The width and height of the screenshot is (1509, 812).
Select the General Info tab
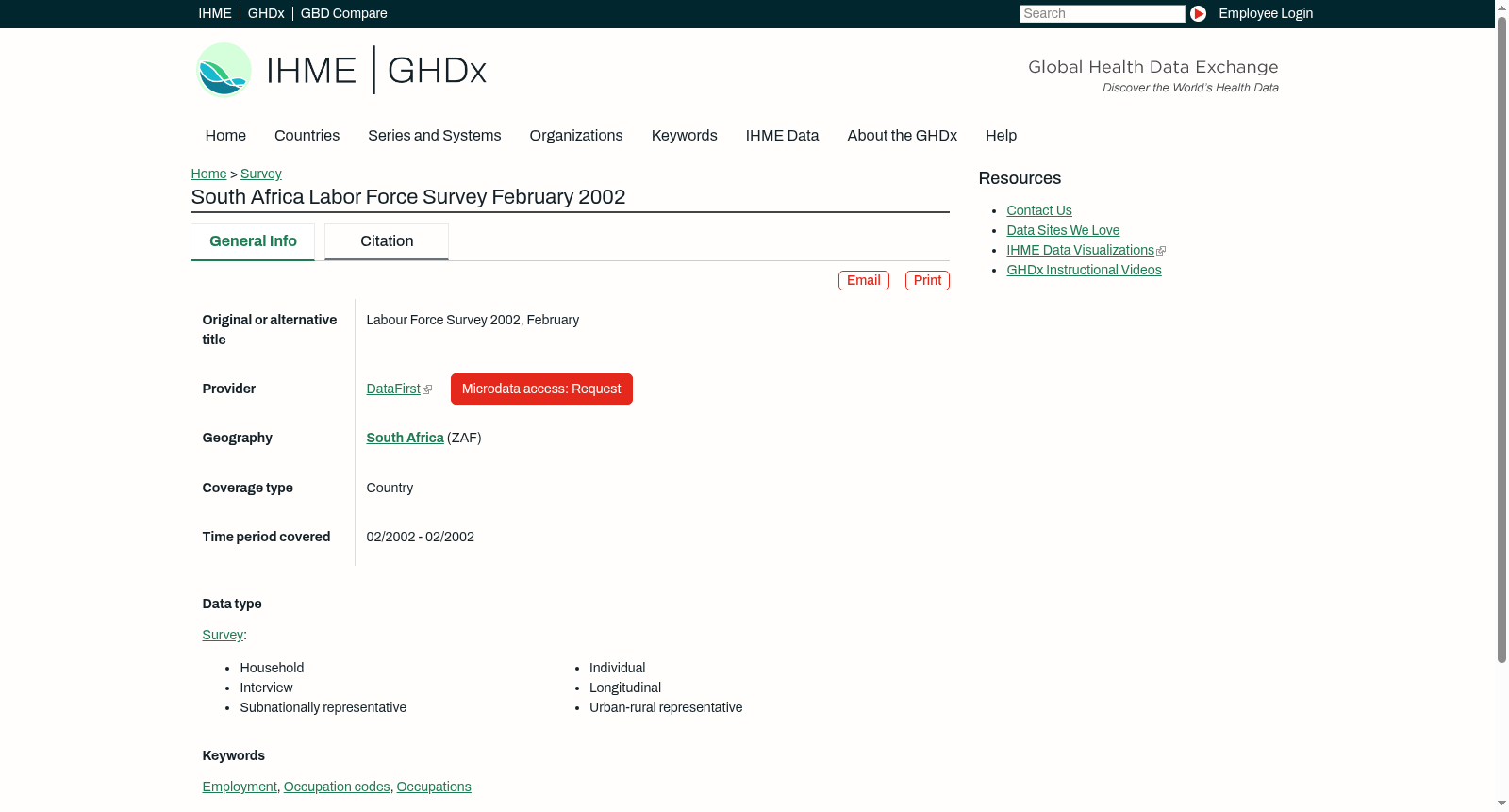point(253,241)
